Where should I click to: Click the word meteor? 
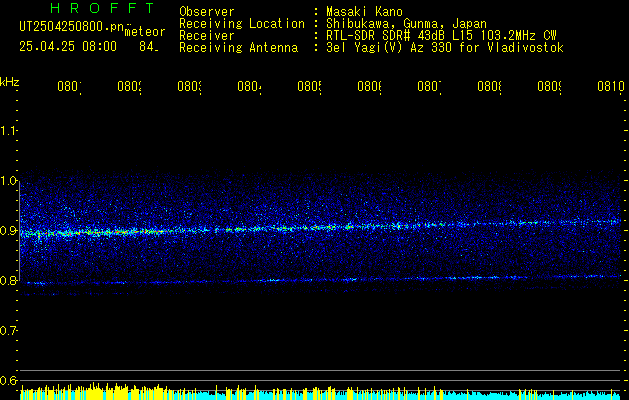(145, 32)
